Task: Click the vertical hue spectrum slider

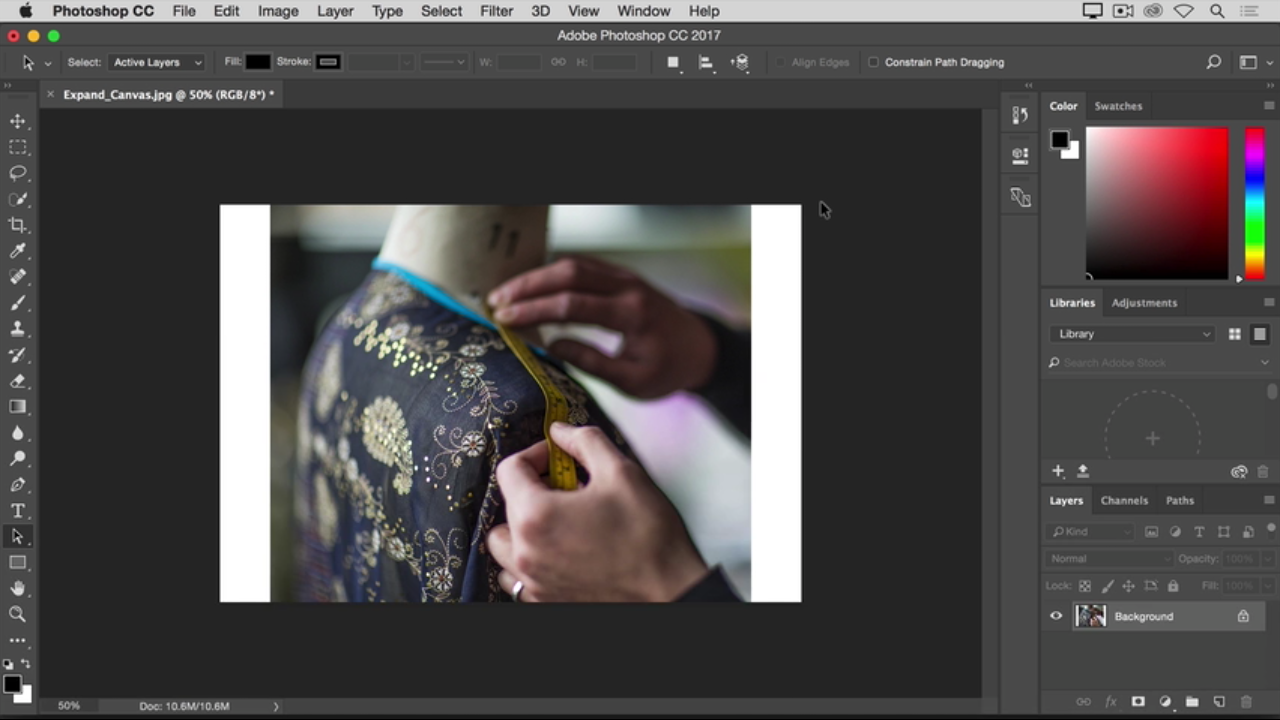Action: [1254, 203]
